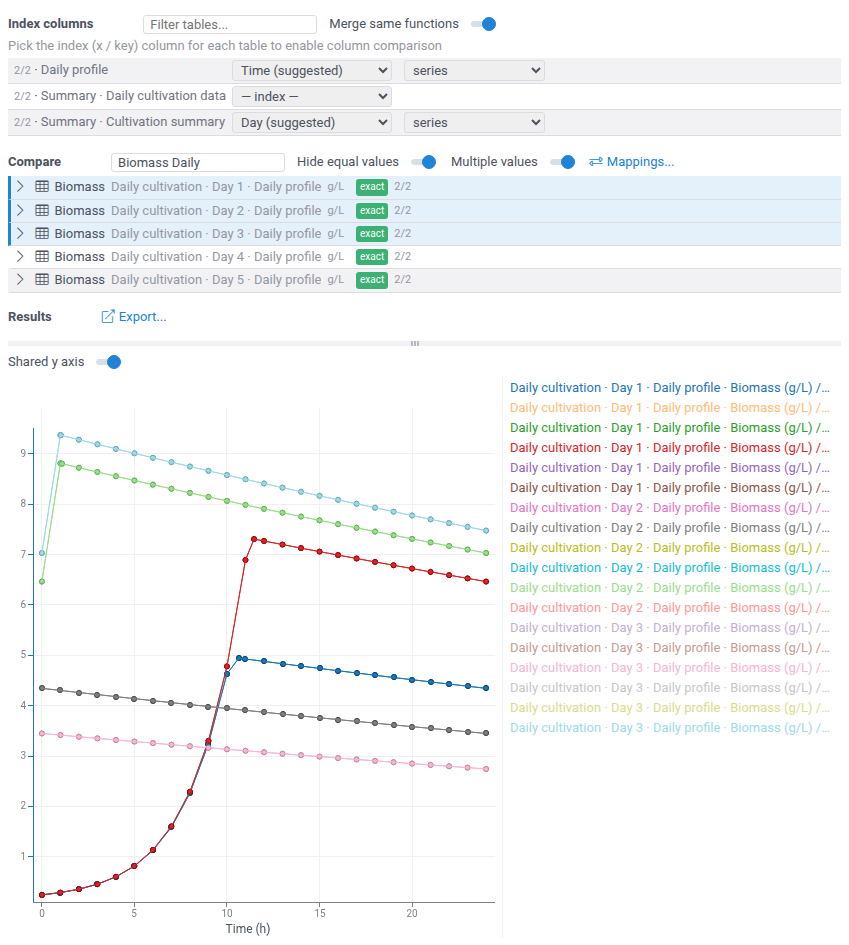The image size is (849, 945).
Task: Select light cyan Day 3 legend entry
Action: (669, 727)
